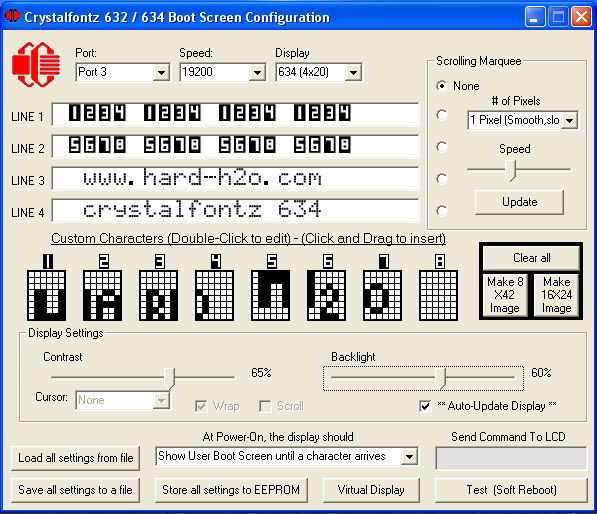Click the LINE 4 crystalfontz 634 field
The height and width of the screenshot is (514, 597).
(235, 211)
